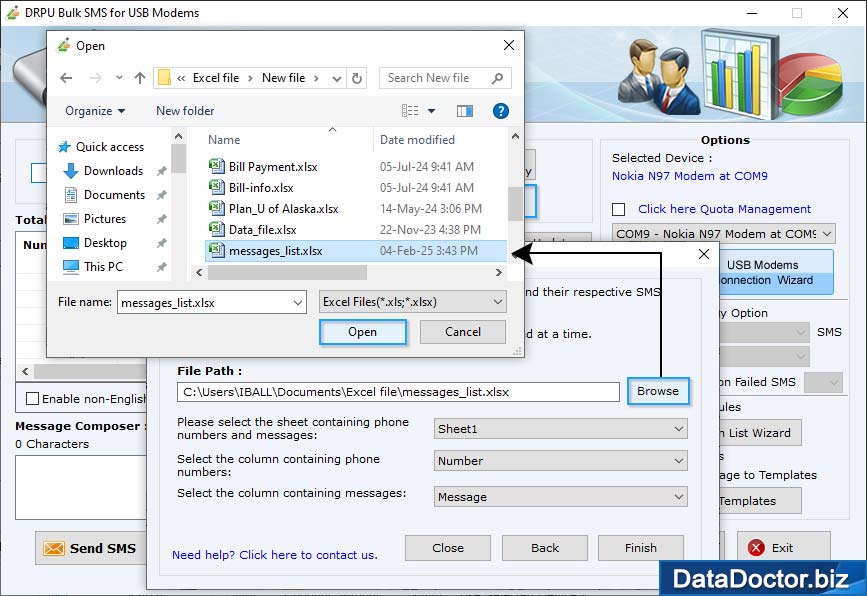The height and width of the screenshot is (596, 867).
Task: Click Message Composer text area
Action: coord(81,487)
